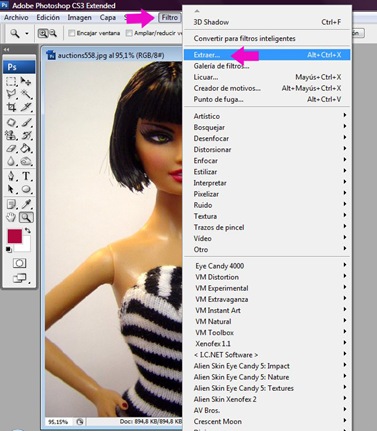
Task: Open the Edición menu
Action: pyautogui.click(x=48, y=17)
